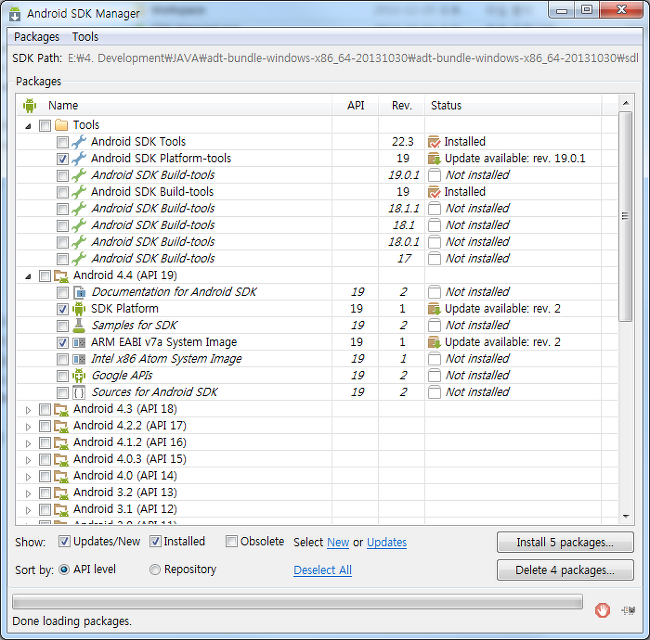Click the Documentation for Android SDK icon
The width and height of the screenshot is (650, 640).
tap(79, 292)
